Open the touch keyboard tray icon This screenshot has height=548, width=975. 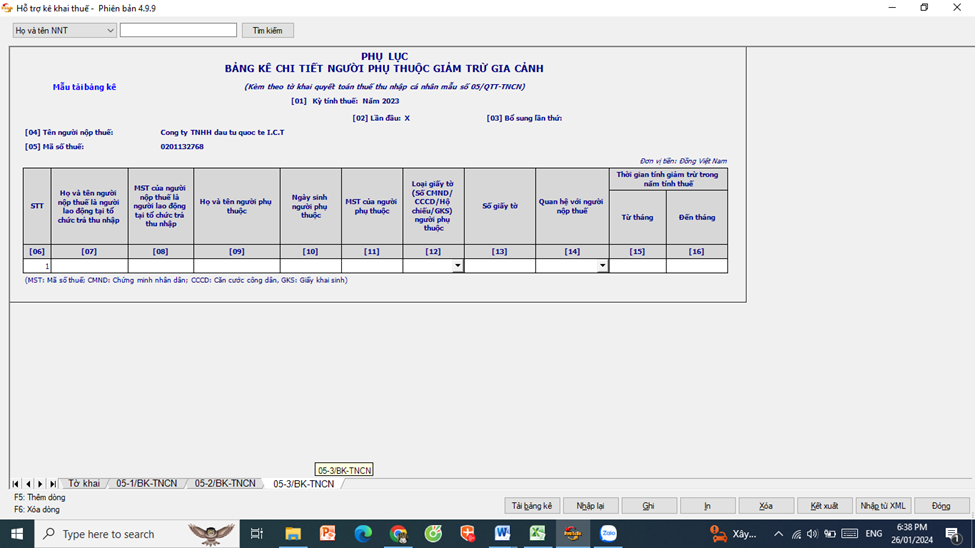[849, 534]
